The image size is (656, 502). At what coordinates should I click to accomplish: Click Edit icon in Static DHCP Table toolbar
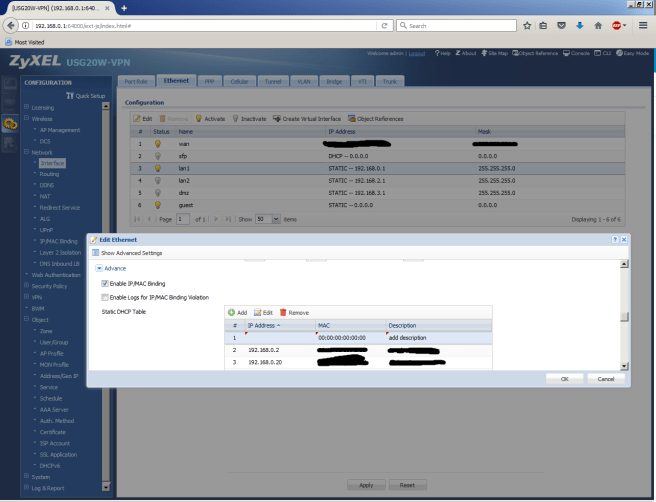pos(257,313)
